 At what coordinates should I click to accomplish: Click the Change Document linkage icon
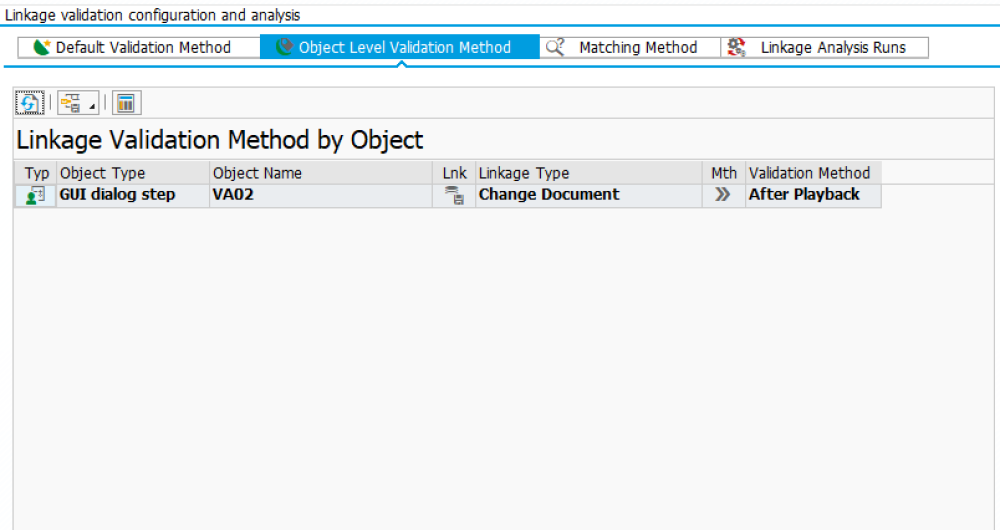click(454, 195)
